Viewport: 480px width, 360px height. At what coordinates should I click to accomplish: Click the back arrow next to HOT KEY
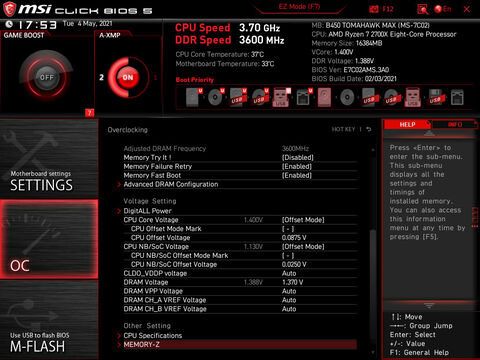(x=369, y=129)
